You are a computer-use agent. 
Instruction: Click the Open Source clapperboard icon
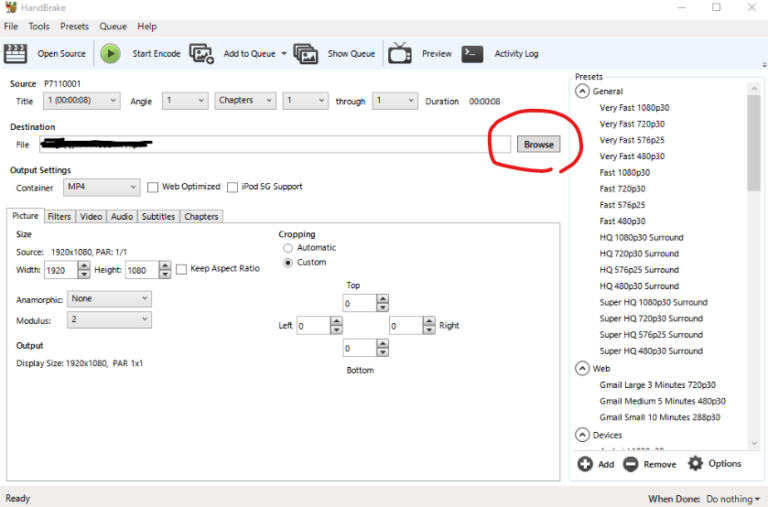(x=16, y=54)
